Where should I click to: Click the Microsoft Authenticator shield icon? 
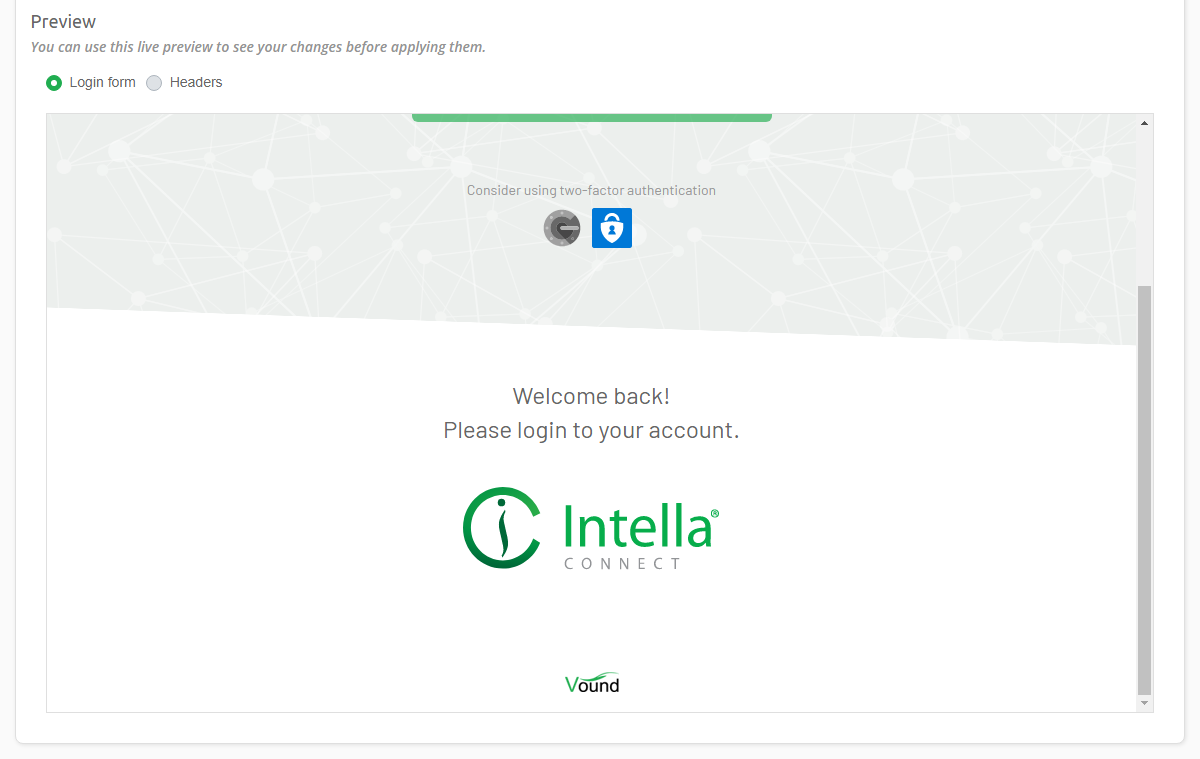point(612,228)
